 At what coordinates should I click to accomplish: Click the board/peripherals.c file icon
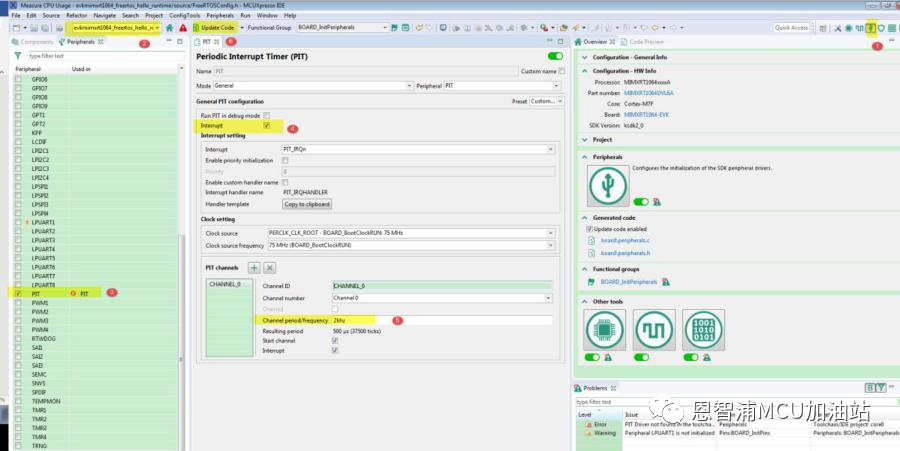point(591,240)
